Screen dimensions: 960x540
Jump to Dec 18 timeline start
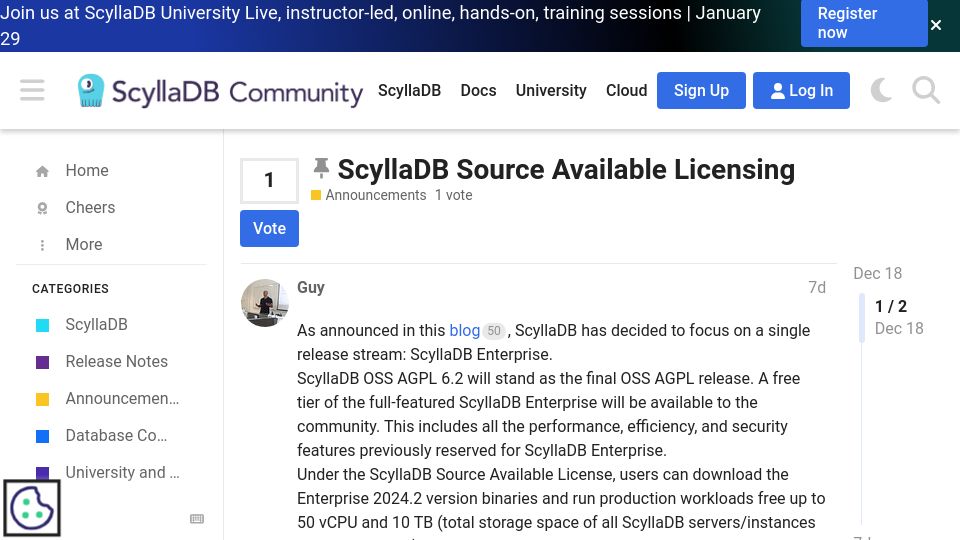click(877, 273)
